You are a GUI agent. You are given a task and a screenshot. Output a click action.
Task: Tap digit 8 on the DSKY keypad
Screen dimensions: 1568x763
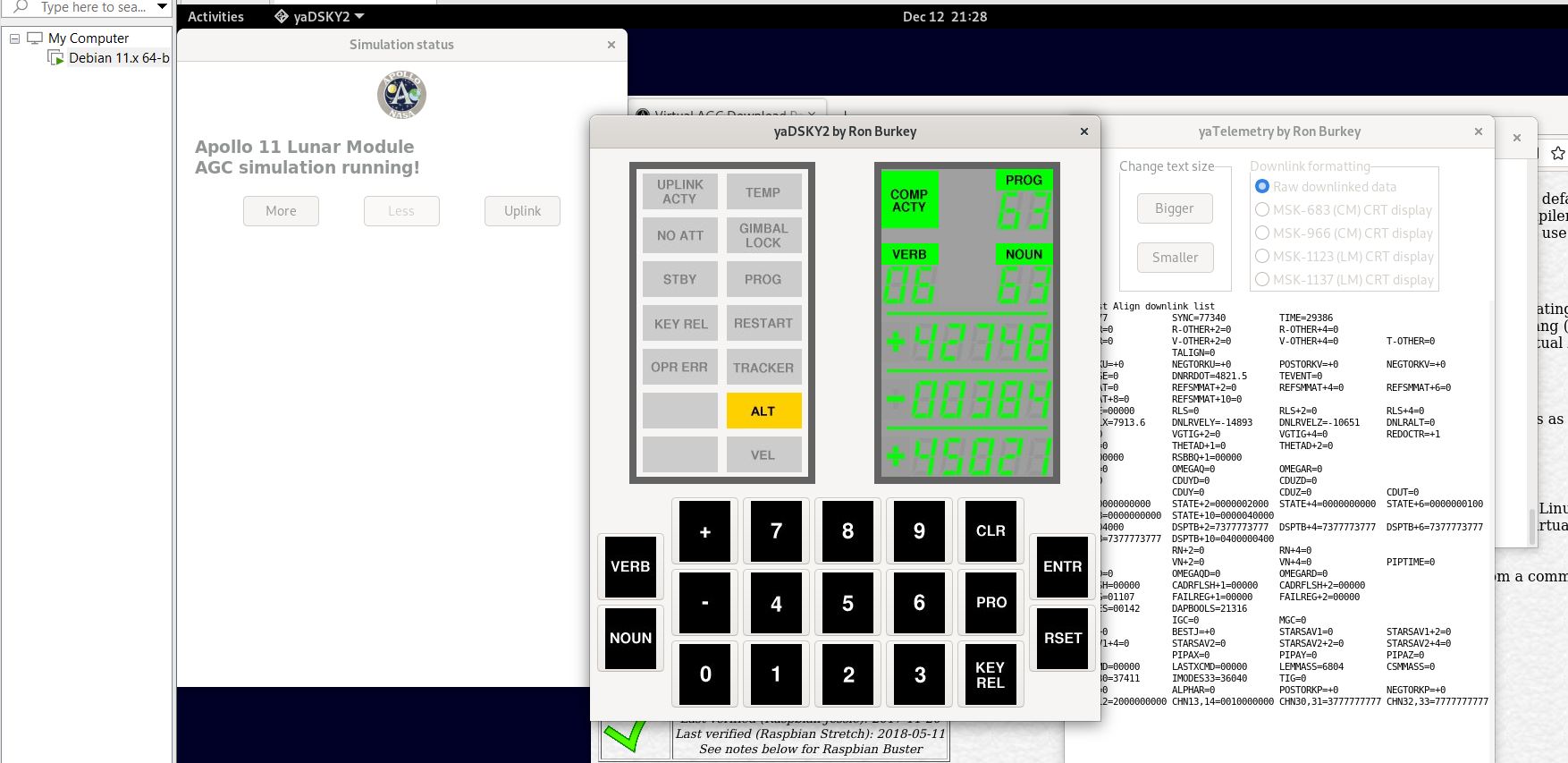click(847, 531)
